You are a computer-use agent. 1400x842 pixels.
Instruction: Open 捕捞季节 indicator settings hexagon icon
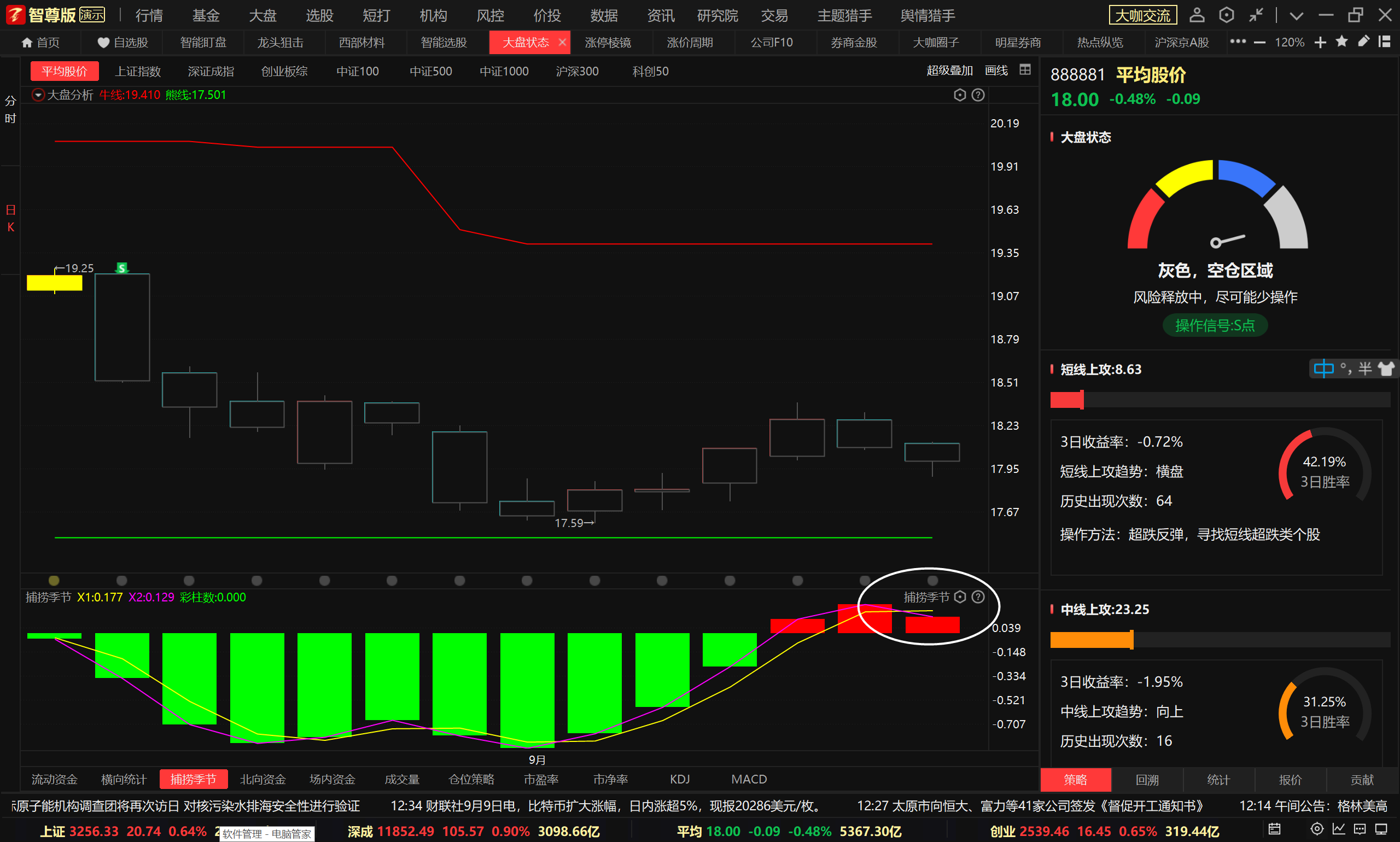[x=960, y=597]
